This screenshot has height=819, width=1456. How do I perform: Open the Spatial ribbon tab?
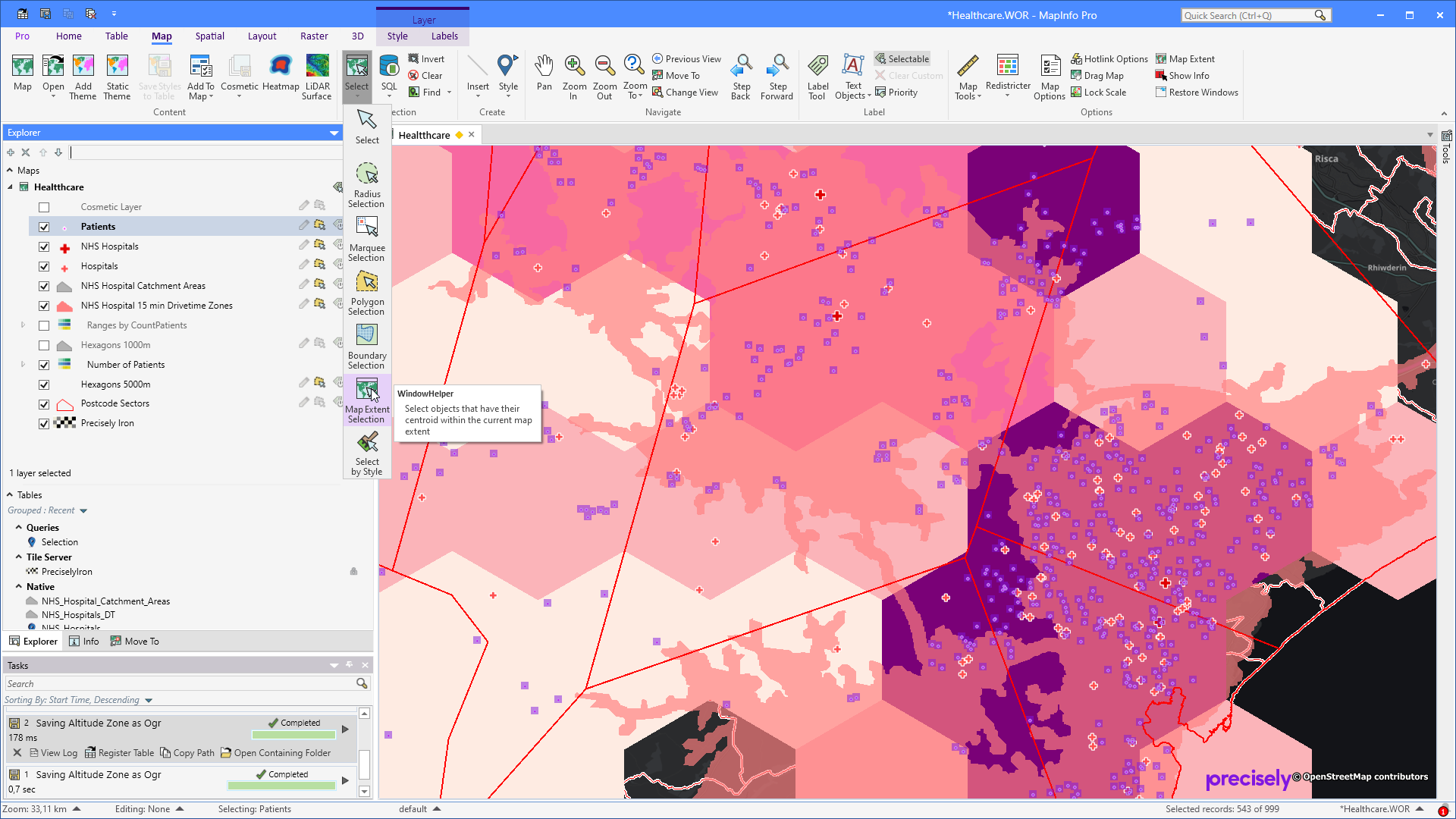click(x=209, y=36)
